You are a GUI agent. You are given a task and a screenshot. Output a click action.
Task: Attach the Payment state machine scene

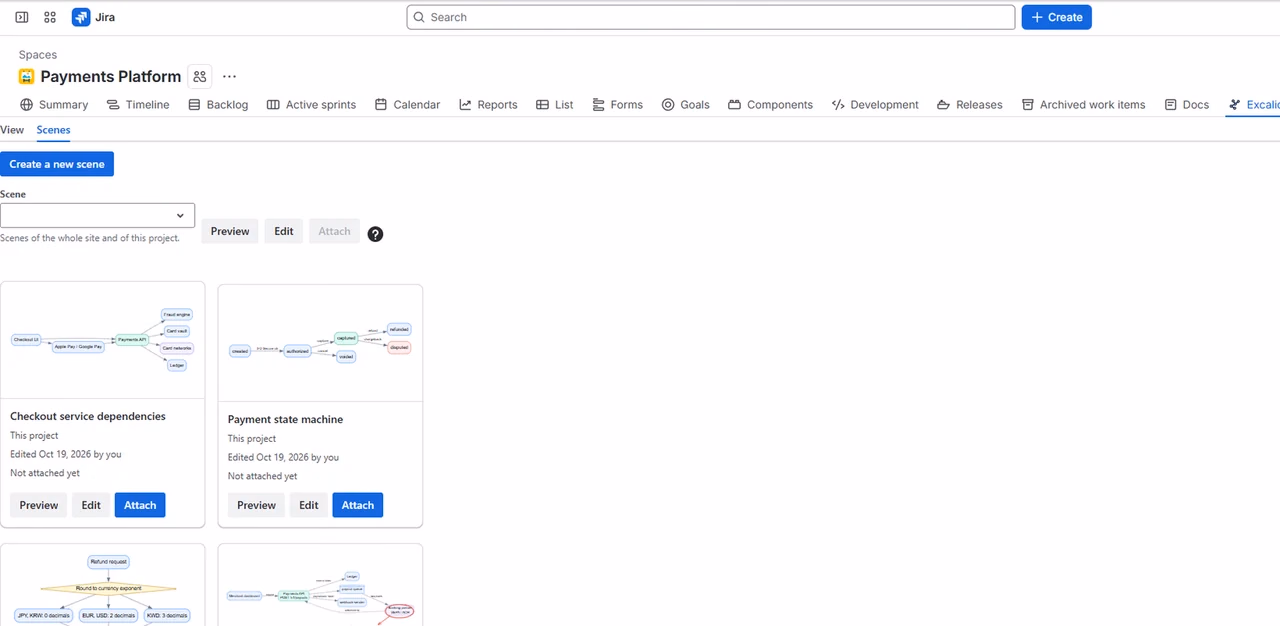358,505
